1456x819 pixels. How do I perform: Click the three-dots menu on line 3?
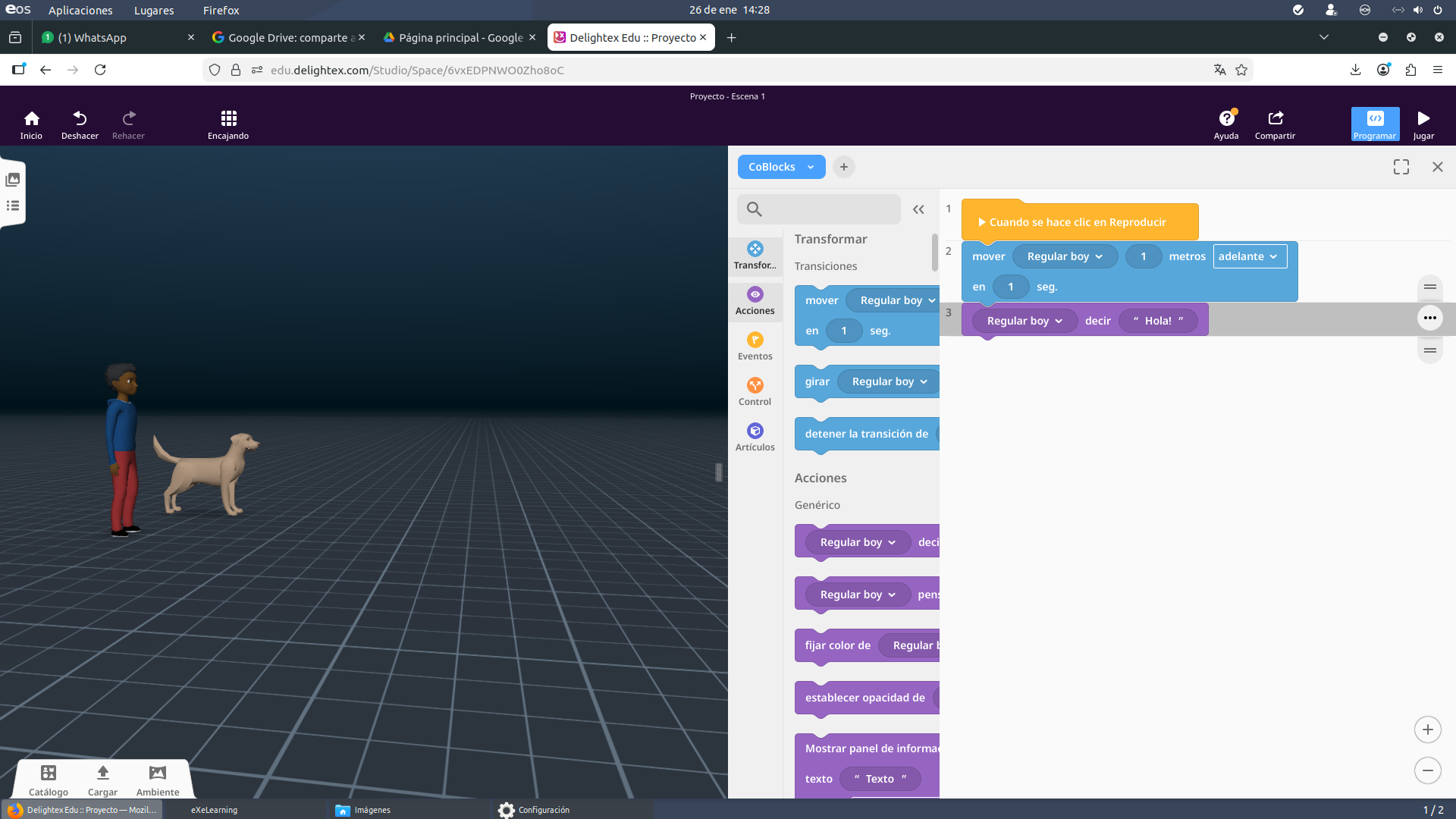(1429, 318)
